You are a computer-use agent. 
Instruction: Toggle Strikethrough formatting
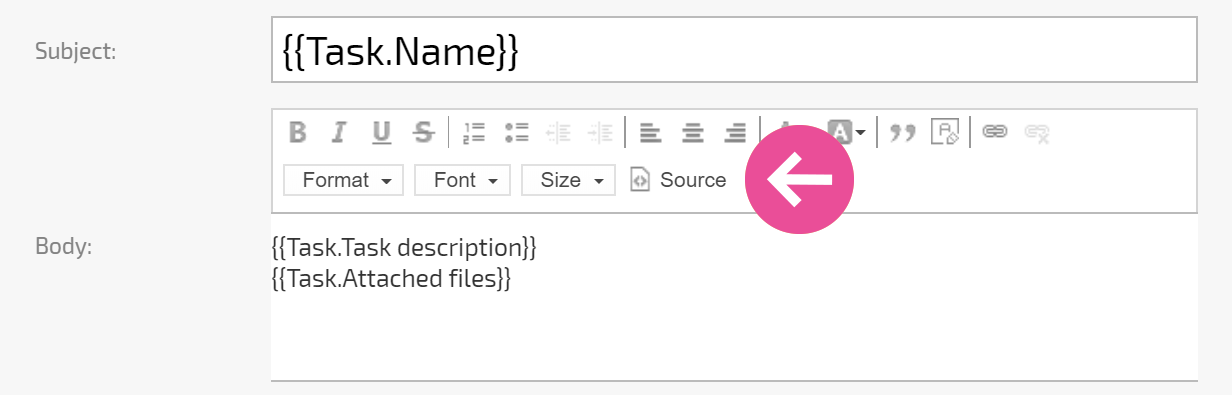click(x=424, y=132)
